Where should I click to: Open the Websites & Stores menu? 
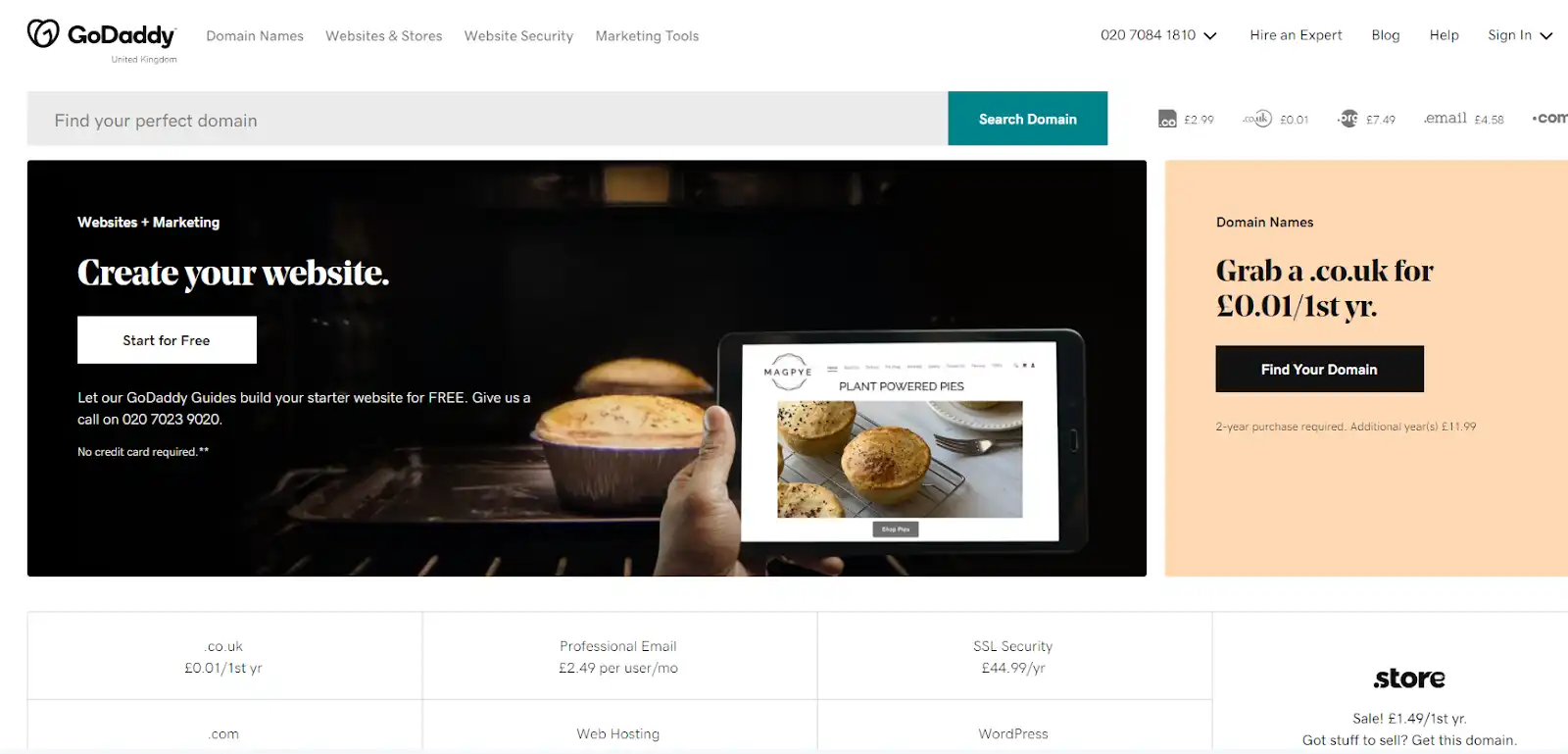click(384, 36)
